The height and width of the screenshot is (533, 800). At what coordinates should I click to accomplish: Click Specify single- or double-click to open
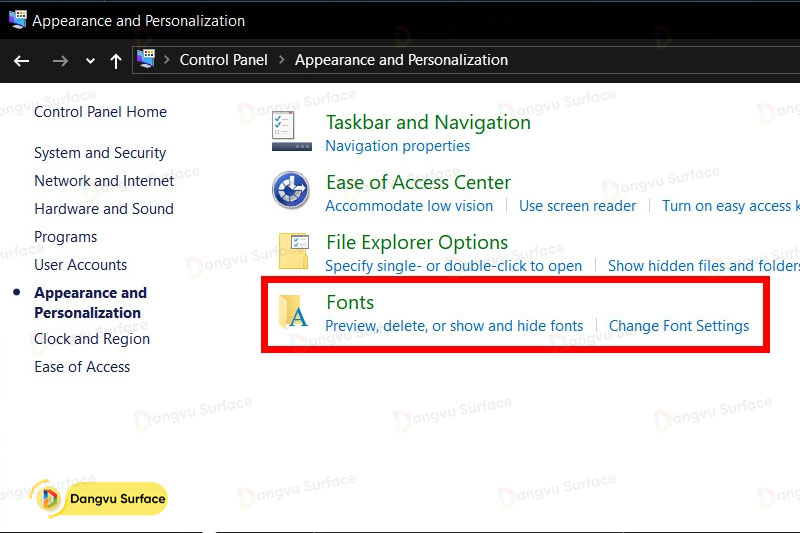click(454, 266)
